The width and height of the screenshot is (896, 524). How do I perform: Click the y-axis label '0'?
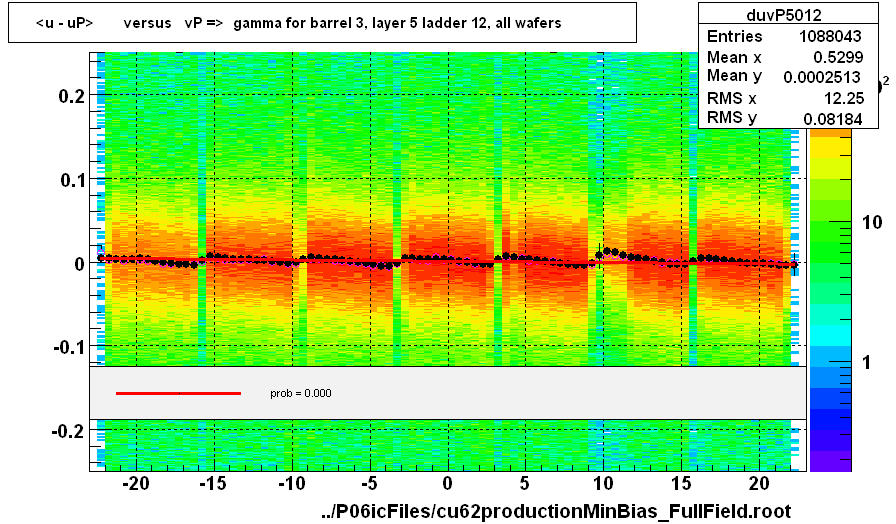tap(79, 264)
